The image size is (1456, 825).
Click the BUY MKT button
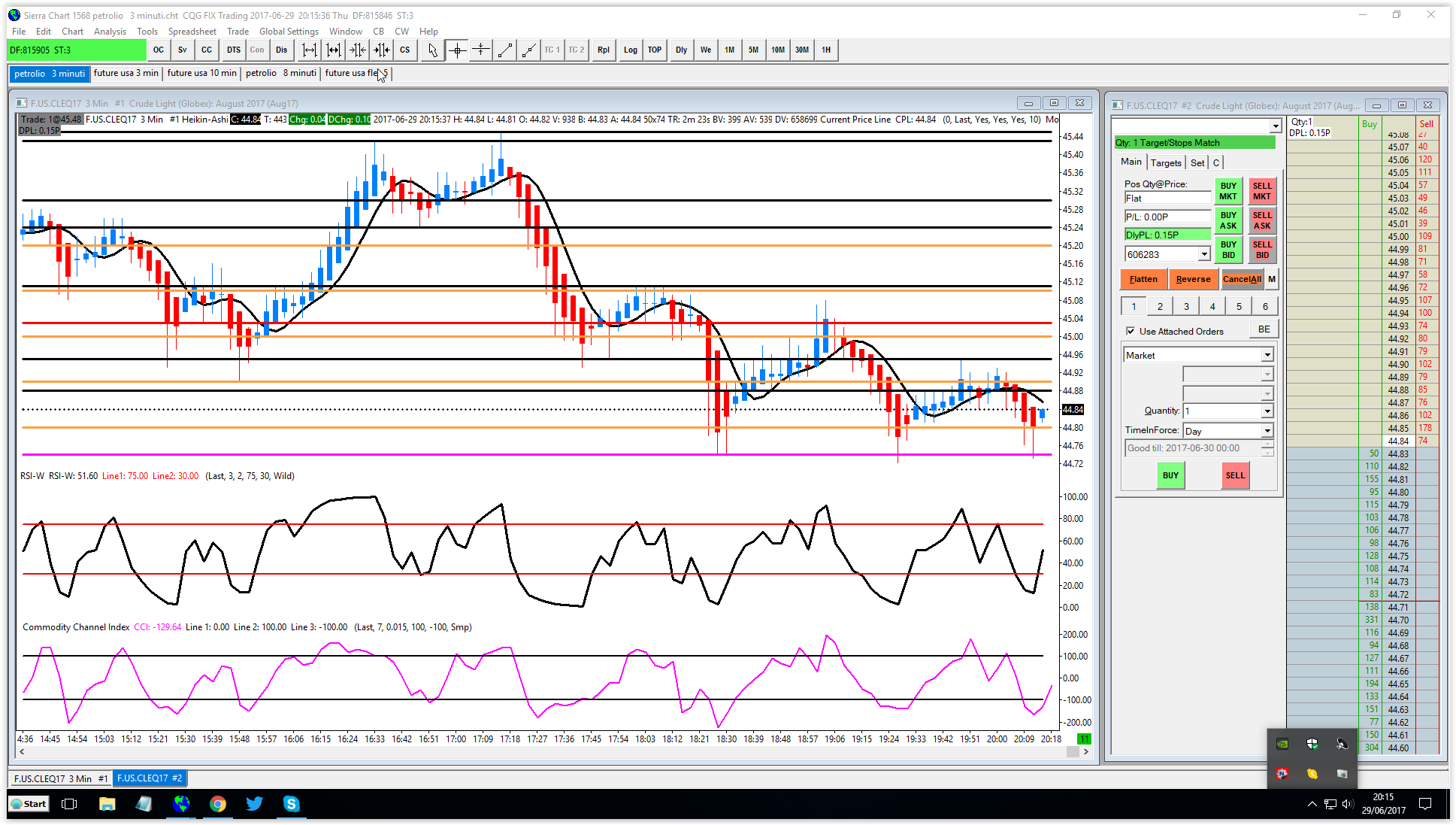(x=1228, y=191)
